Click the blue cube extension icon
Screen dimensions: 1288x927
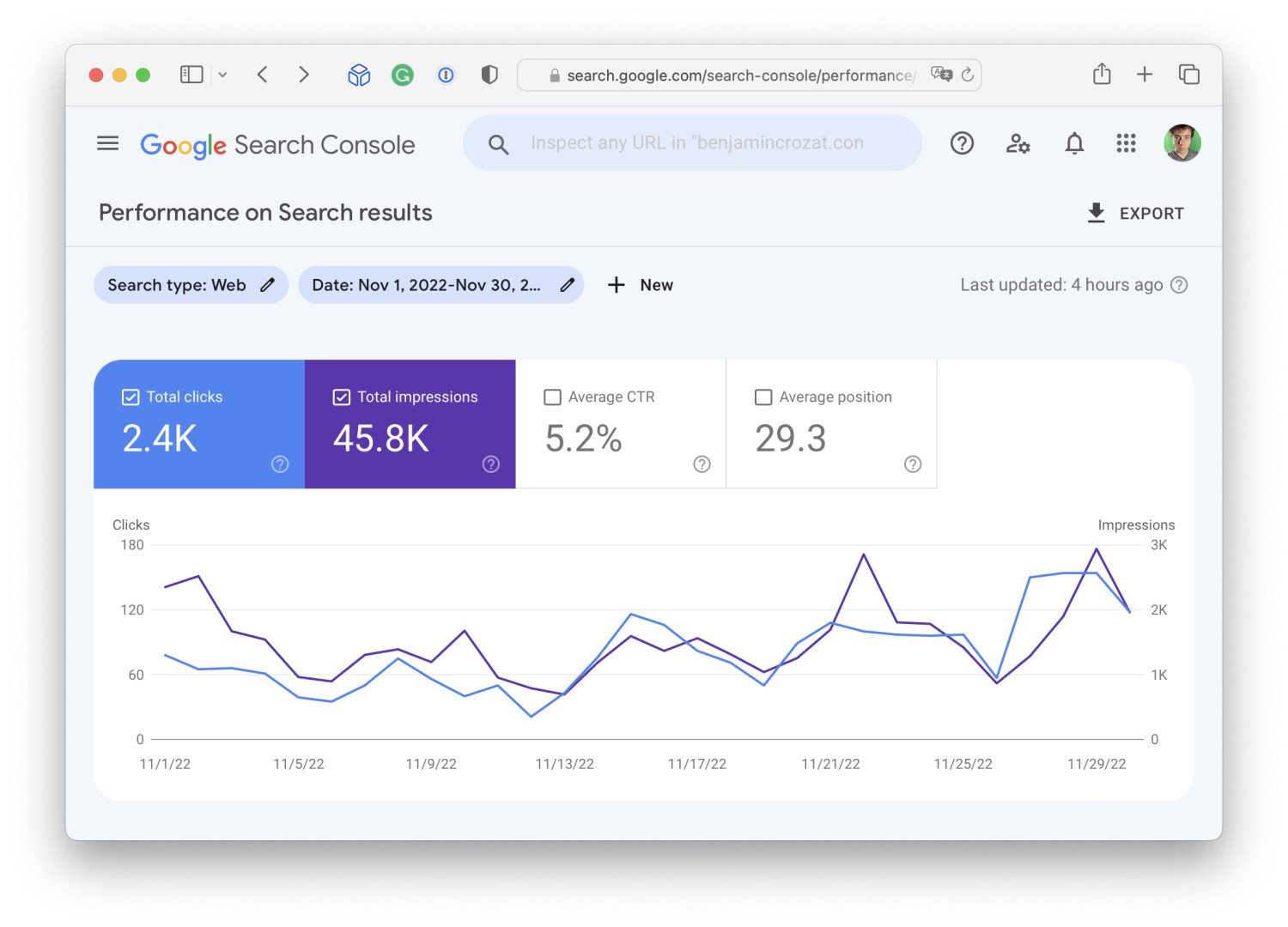pos(359,76)
